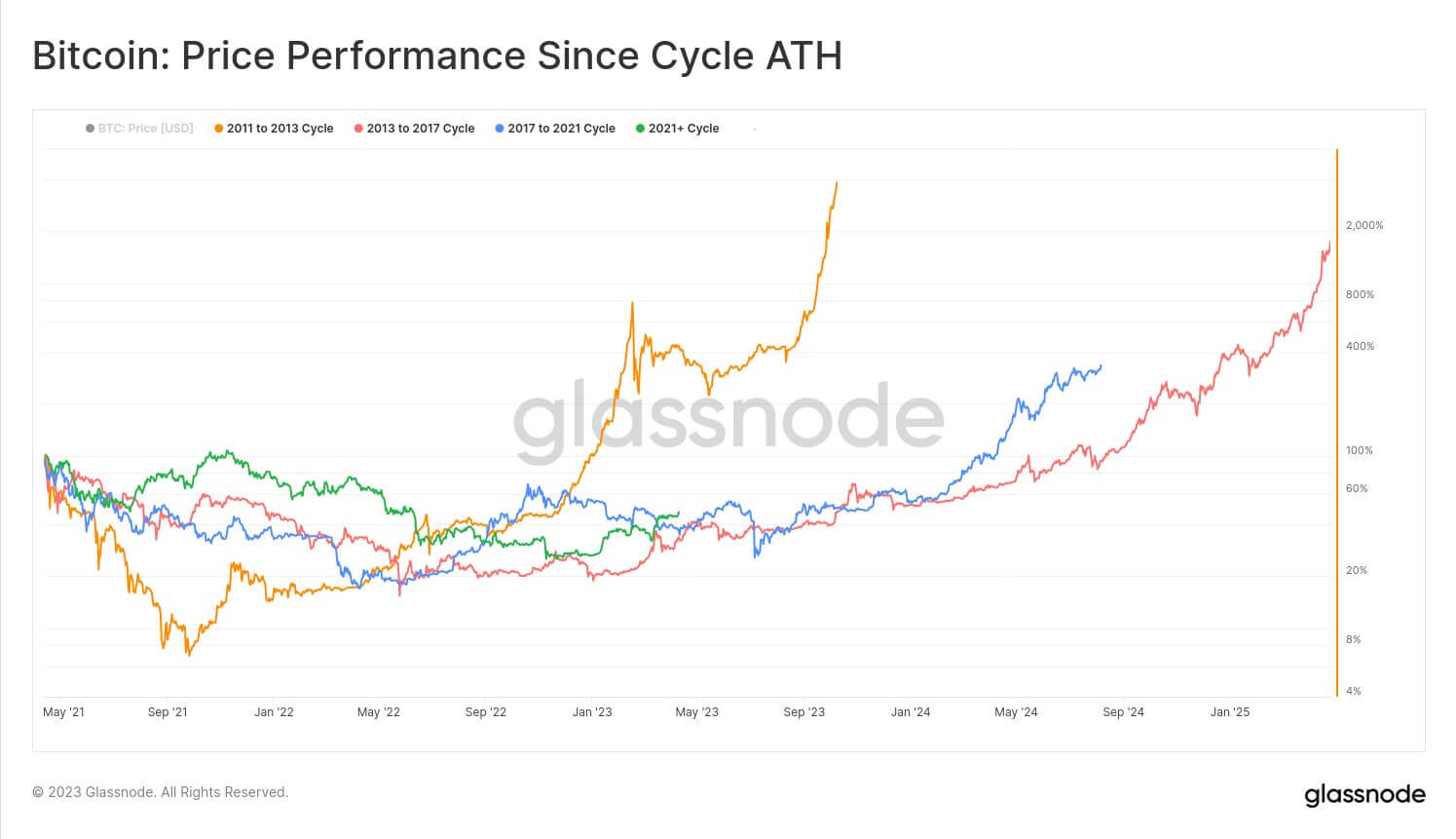Select the May '21 x-axis label

point(63,712)
